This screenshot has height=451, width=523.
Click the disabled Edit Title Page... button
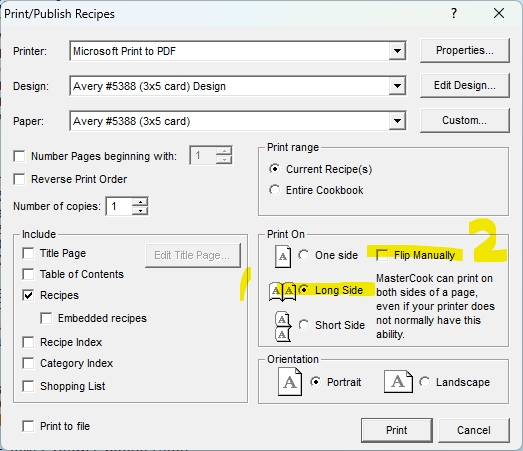[192, 256]
